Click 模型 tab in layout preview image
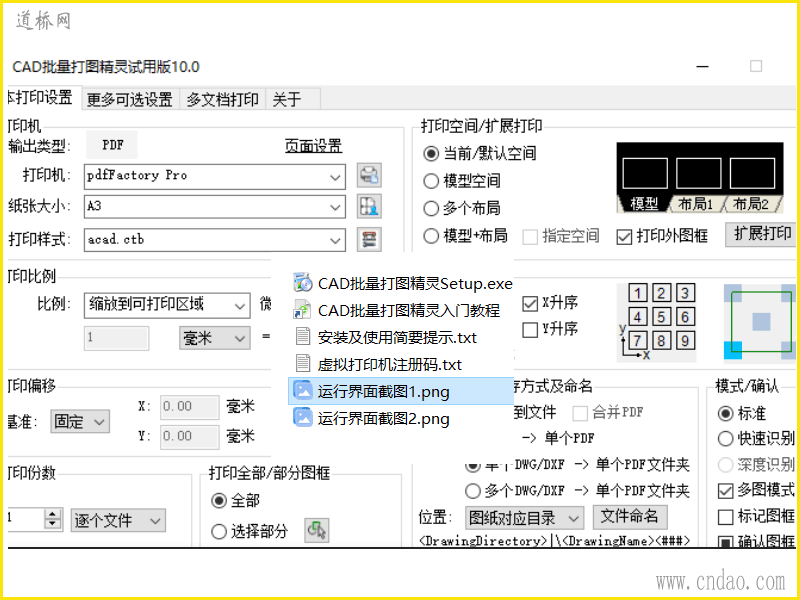The height and width of the screenshot is (600, 800). [x=644, y=204]
